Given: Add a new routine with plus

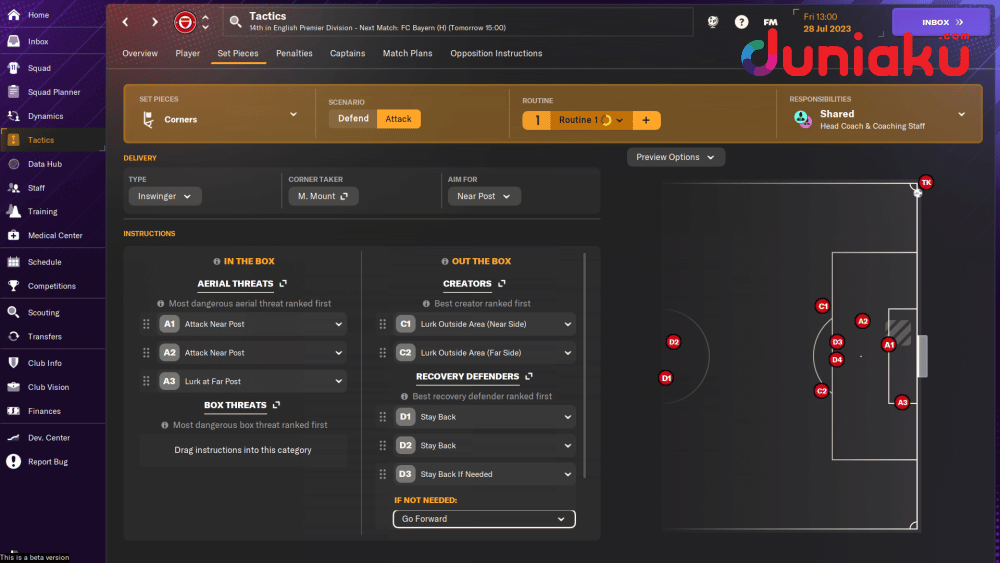Looking at the screenshot, I should point(646,120).
